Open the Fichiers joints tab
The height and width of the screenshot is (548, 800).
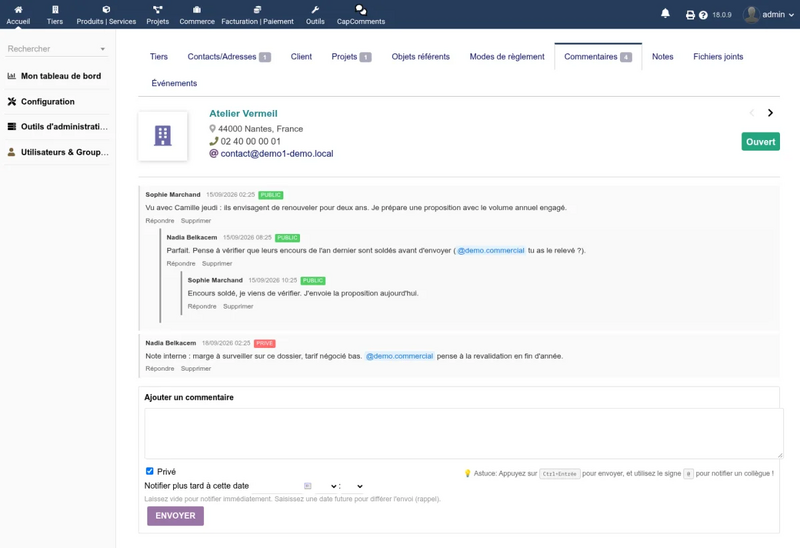tap(718, 57)
